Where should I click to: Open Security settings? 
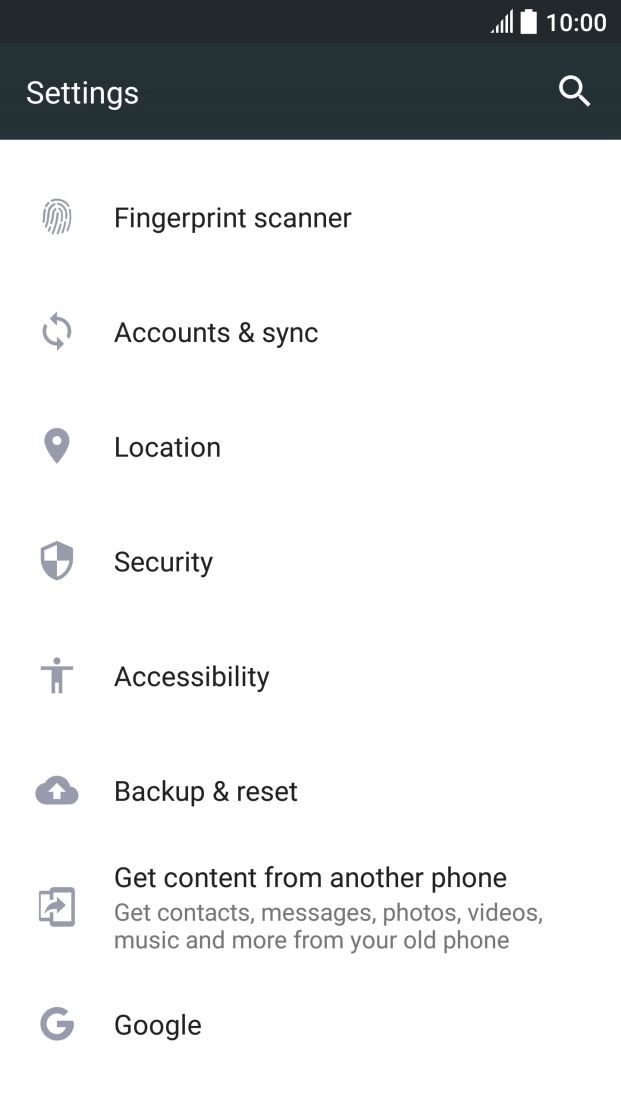163,562
